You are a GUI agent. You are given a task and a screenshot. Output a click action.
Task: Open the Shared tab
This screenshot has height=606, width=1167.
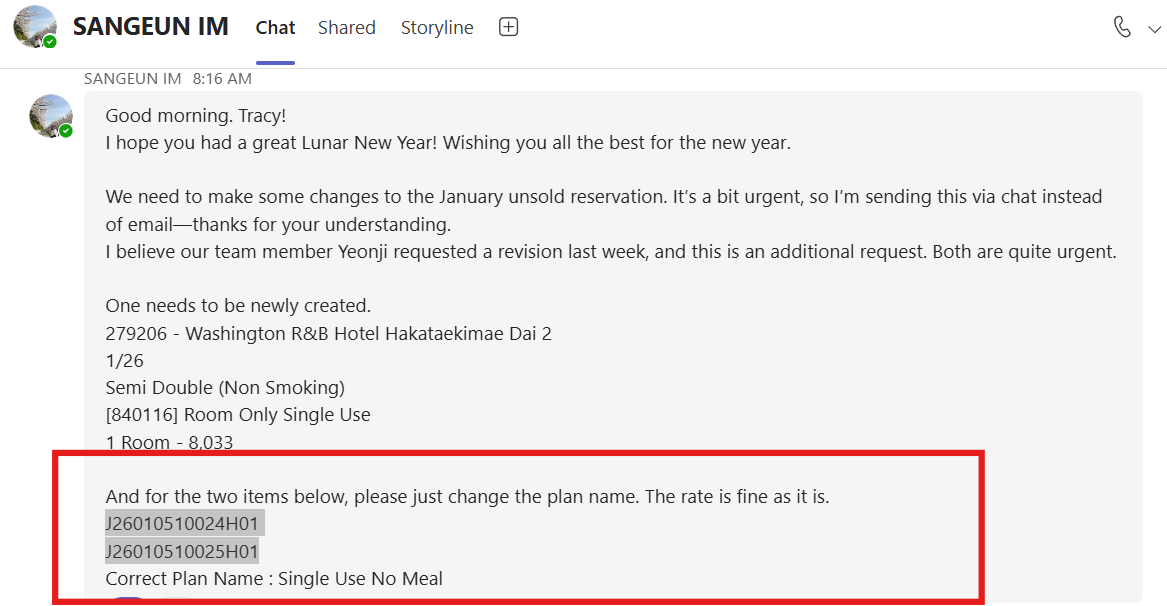346,28
